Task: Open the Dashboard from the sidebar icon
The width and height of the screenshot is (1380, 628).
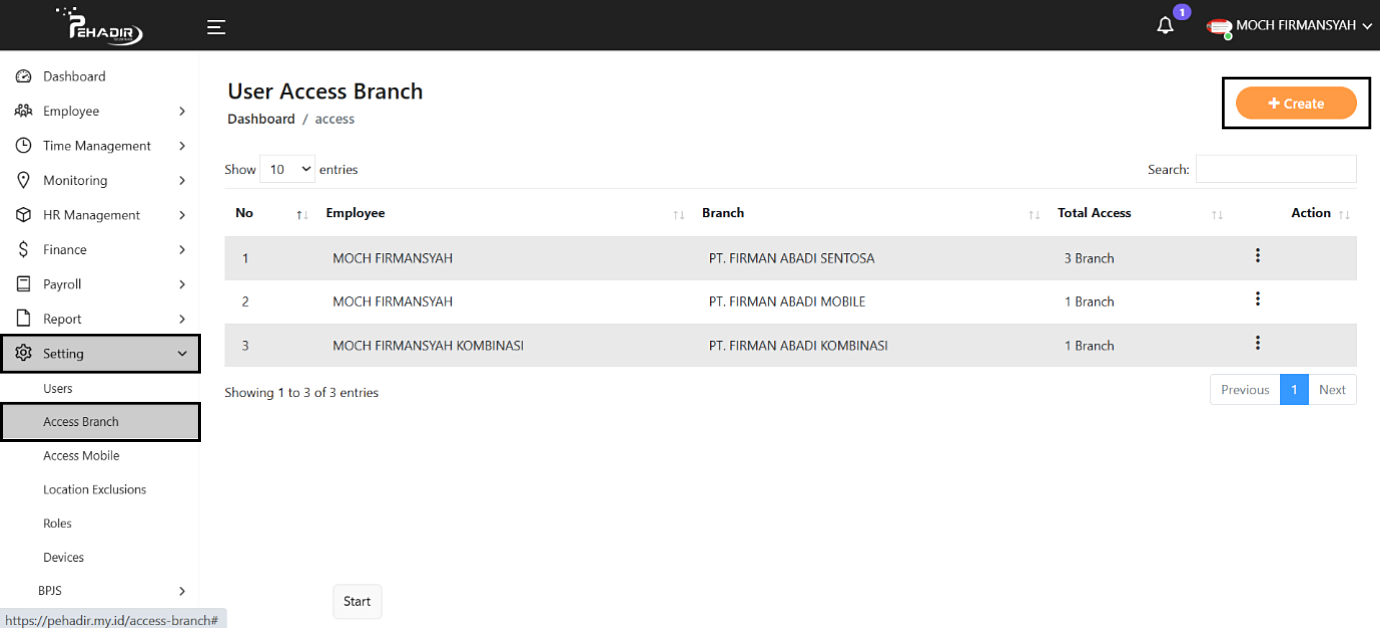Action: pyautogui.click(x=22, y=76)
